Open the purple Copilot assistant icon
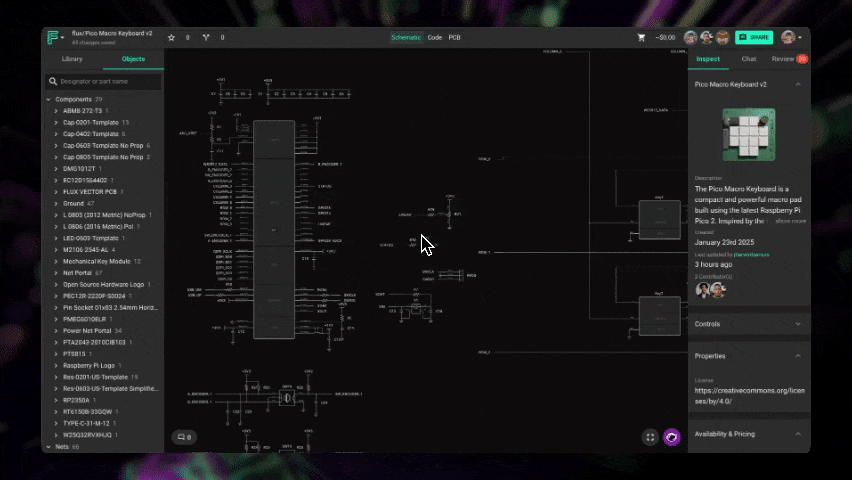Viewport: 852px width, 480px height. click(672, 437)
